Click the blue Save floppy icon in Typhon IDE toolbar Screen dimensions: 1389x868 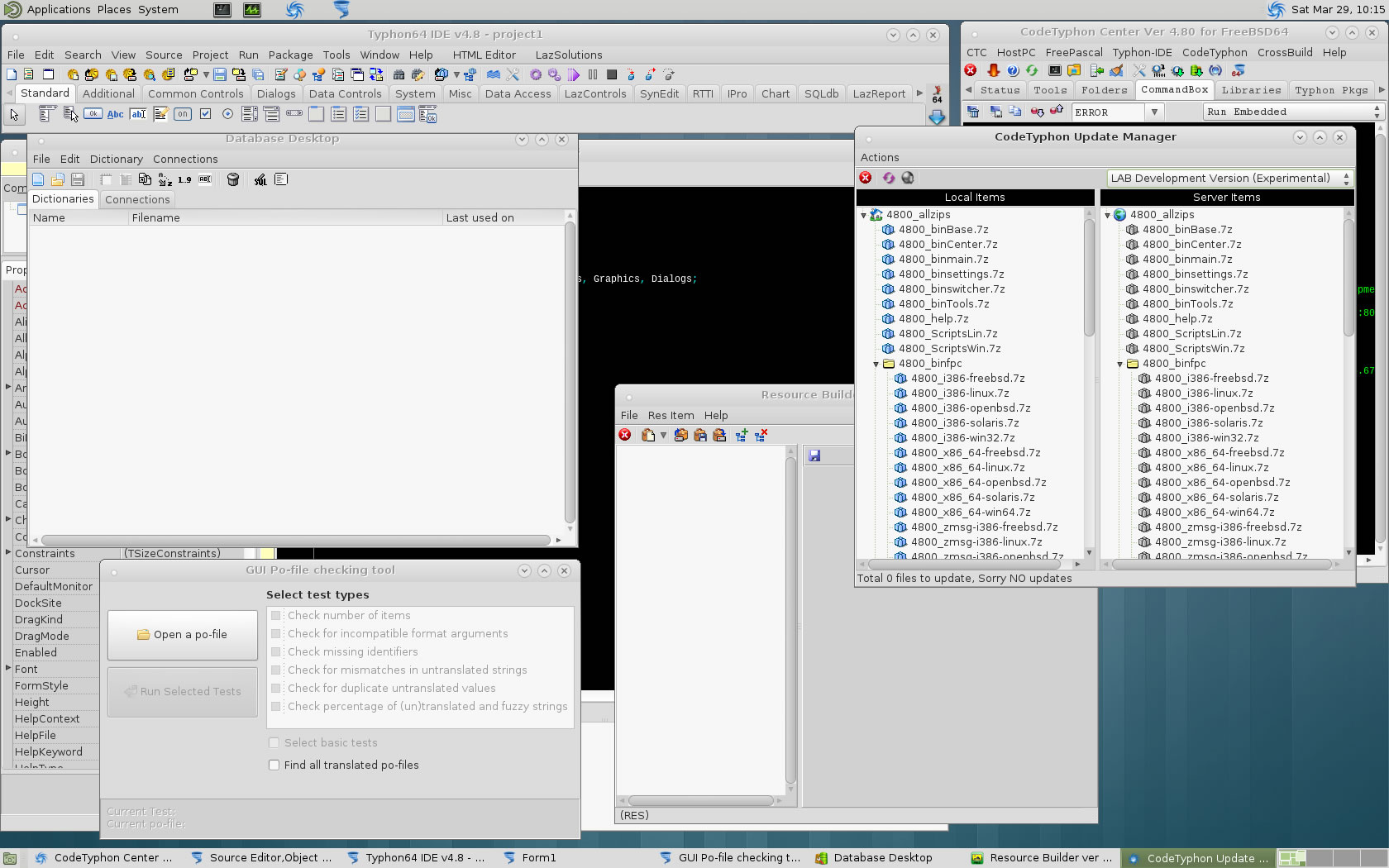coord(219,74)
